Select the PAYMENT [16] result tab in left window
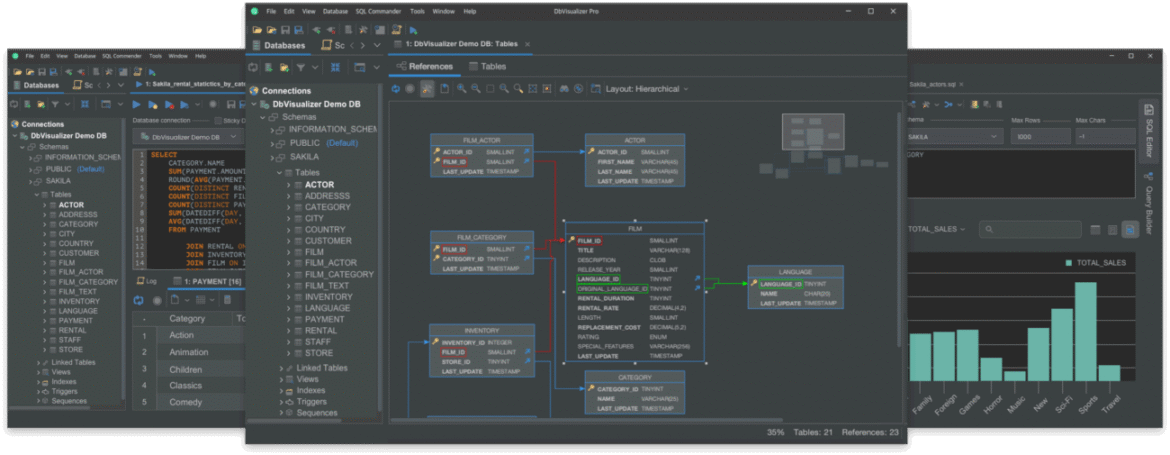This screenshot has height=455, width=1170. point(207,281)
